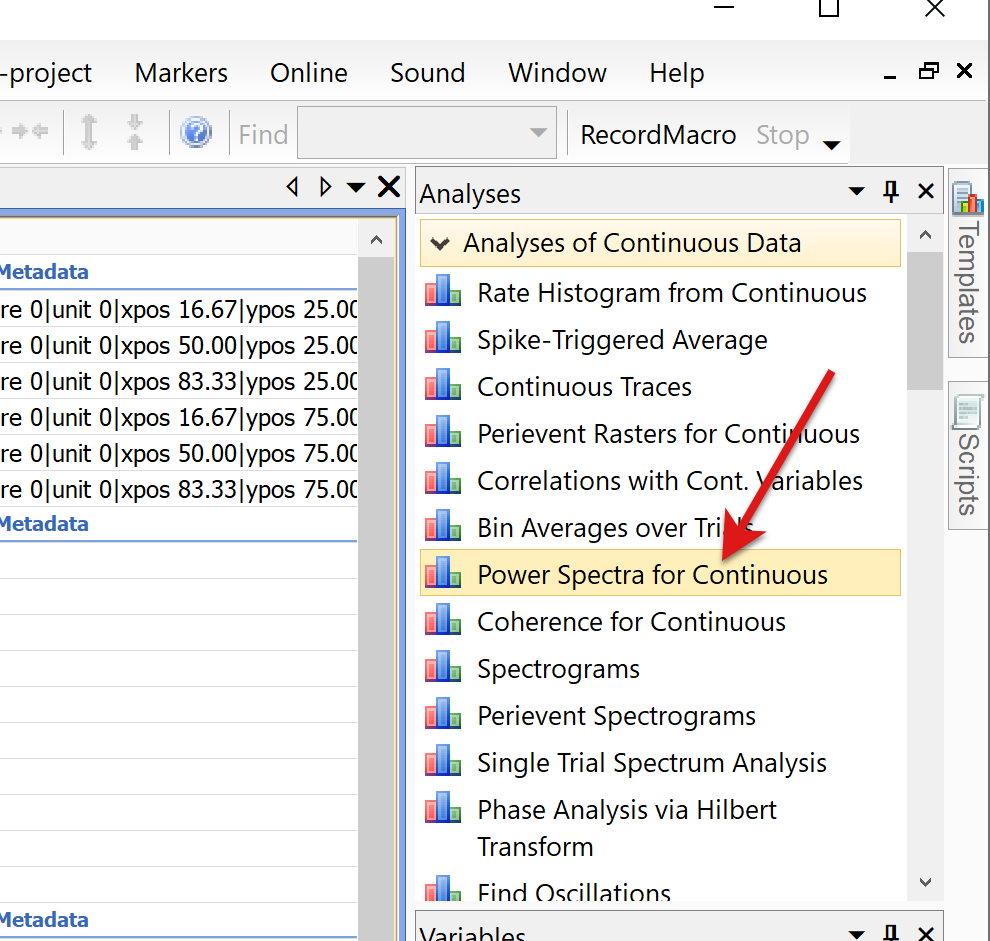Select row xpos 16.67|ypos 25.00
The height and width of the screenshot is (941, 990).
click(179, 309)
